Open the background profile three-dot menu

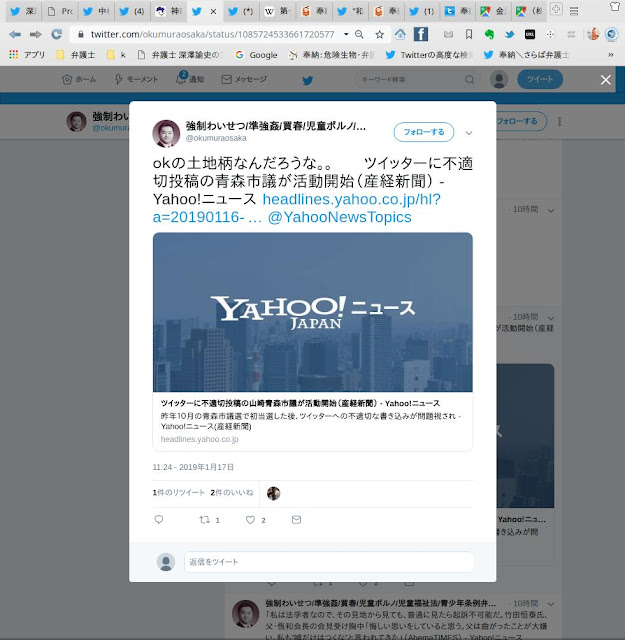[559, 121]
